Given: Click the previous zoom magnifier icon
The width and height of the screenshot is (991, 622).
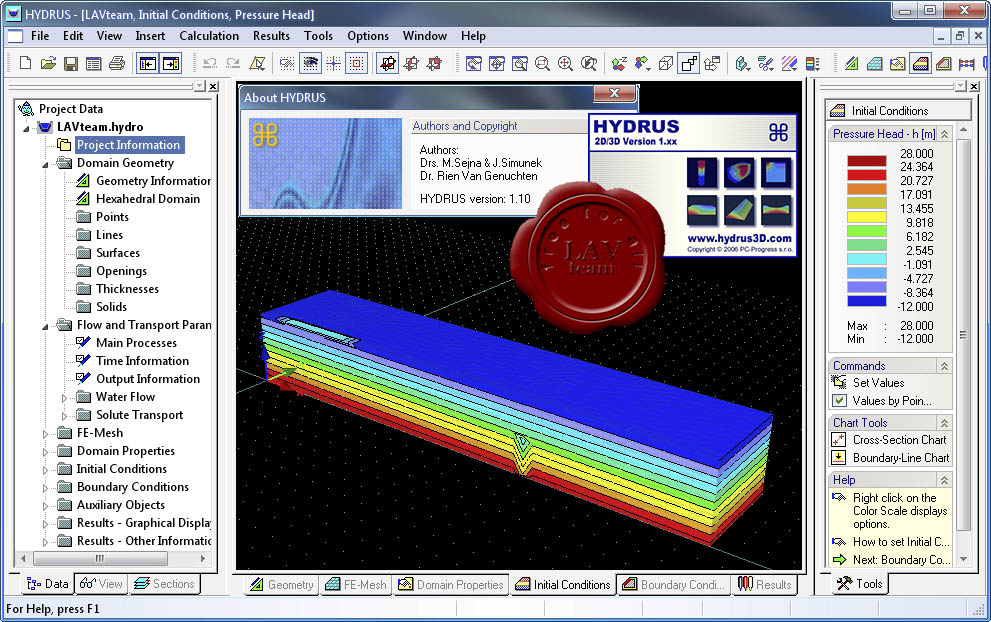Looking at the screenshot, I should point(588,63).
